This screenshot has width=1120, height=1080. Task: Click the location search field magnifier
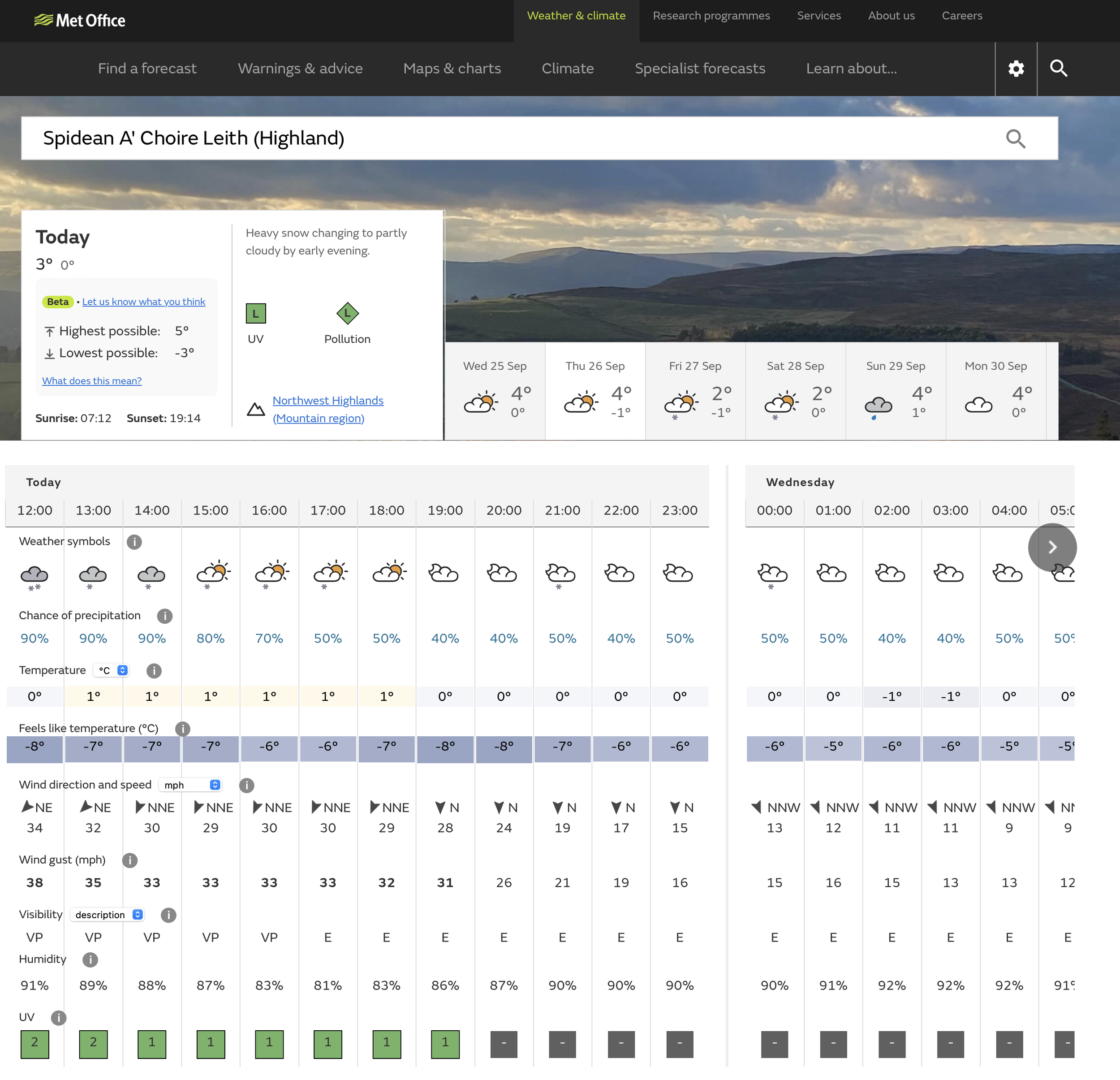(x=1015, y=138)
